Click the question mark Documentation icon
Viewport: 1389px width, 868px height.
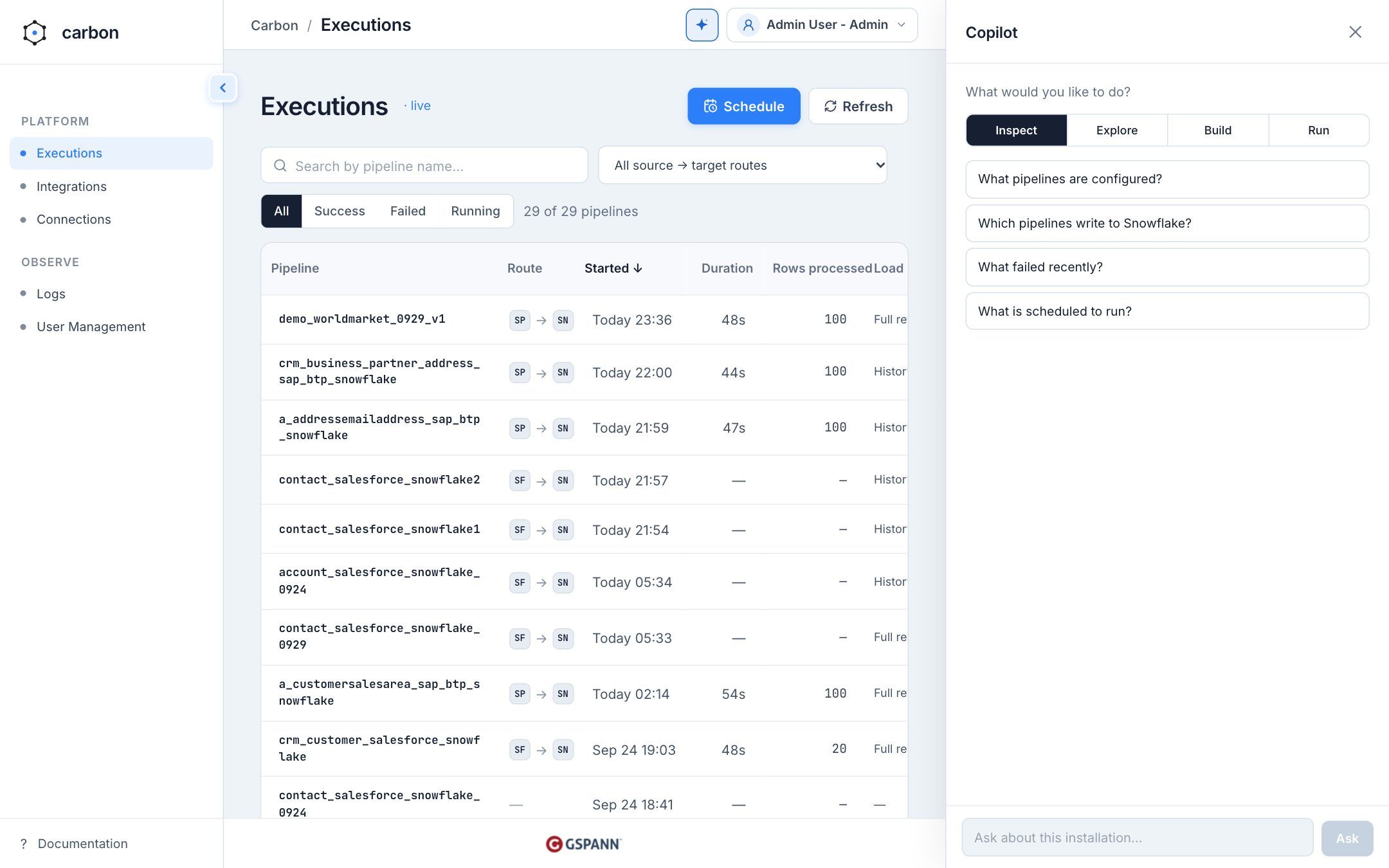[x=24, y=844]
